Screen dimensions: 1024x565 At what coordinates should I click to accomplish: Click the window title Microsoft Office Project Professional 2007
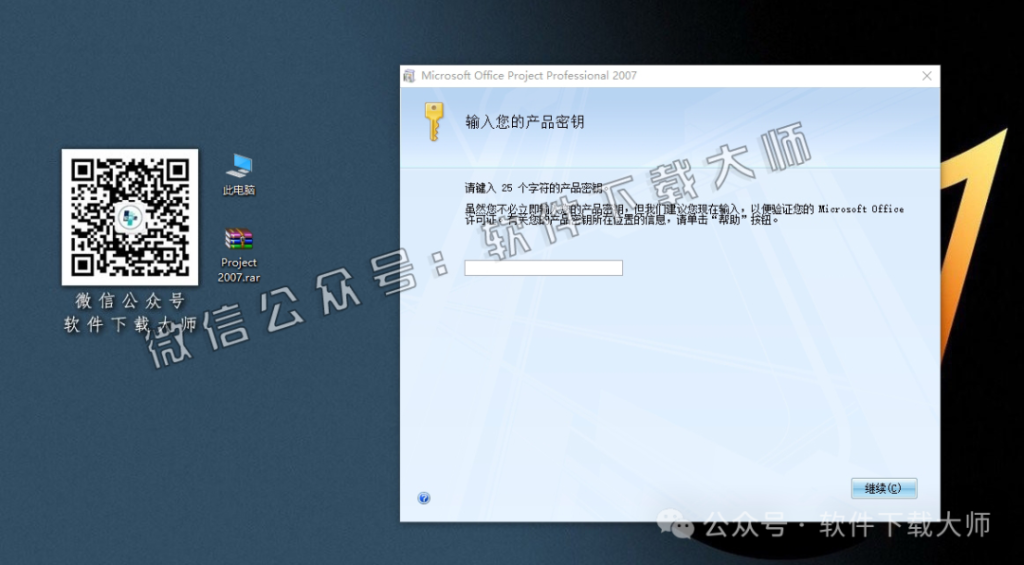[529, 76]
